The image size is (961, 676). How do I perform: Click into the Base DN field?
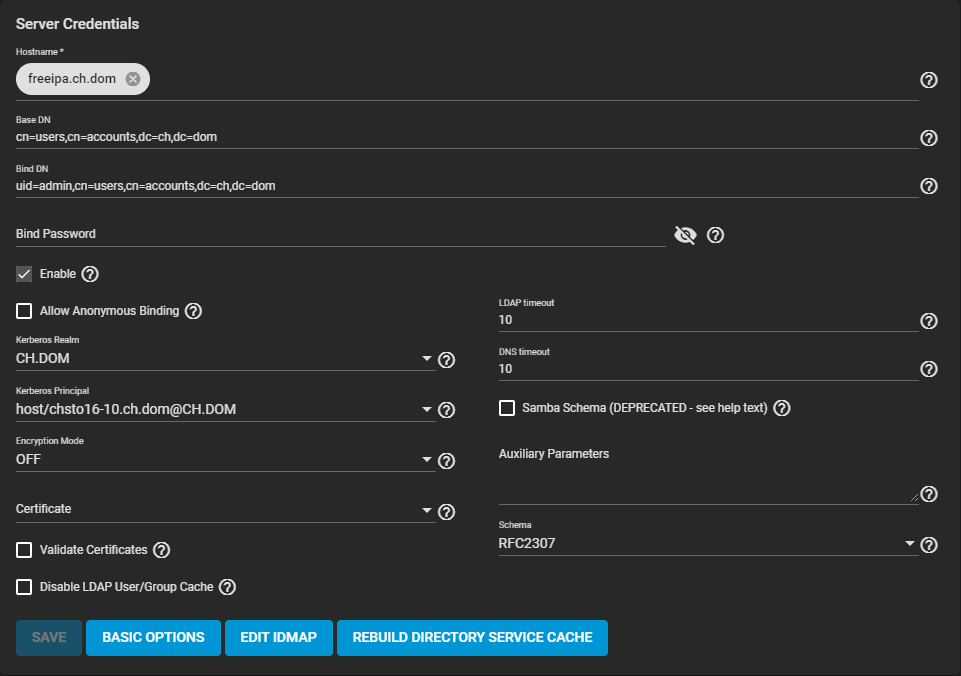[x=467, y=137]
